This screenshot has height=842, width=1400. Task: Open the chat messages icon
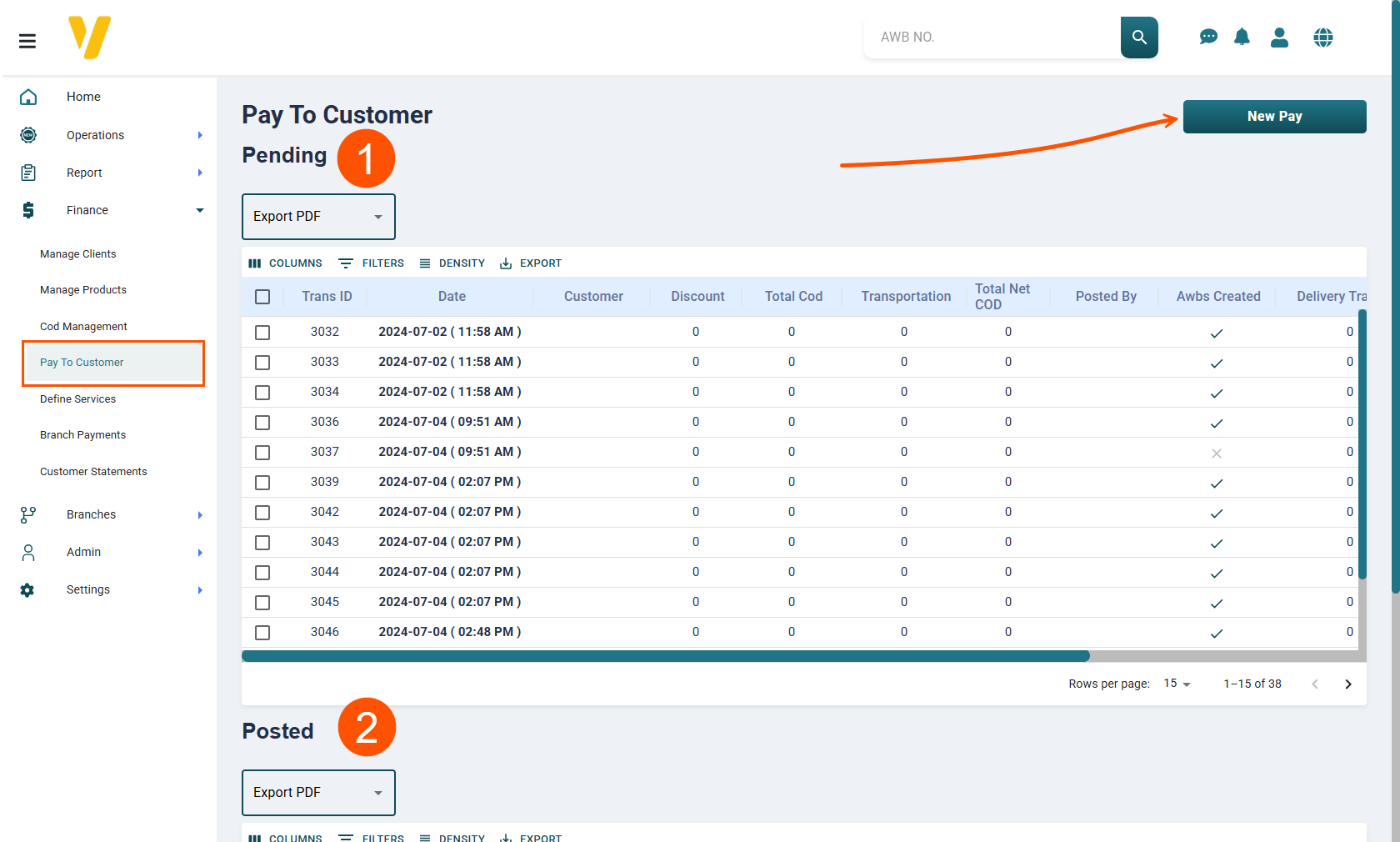tap(1208, 38)
